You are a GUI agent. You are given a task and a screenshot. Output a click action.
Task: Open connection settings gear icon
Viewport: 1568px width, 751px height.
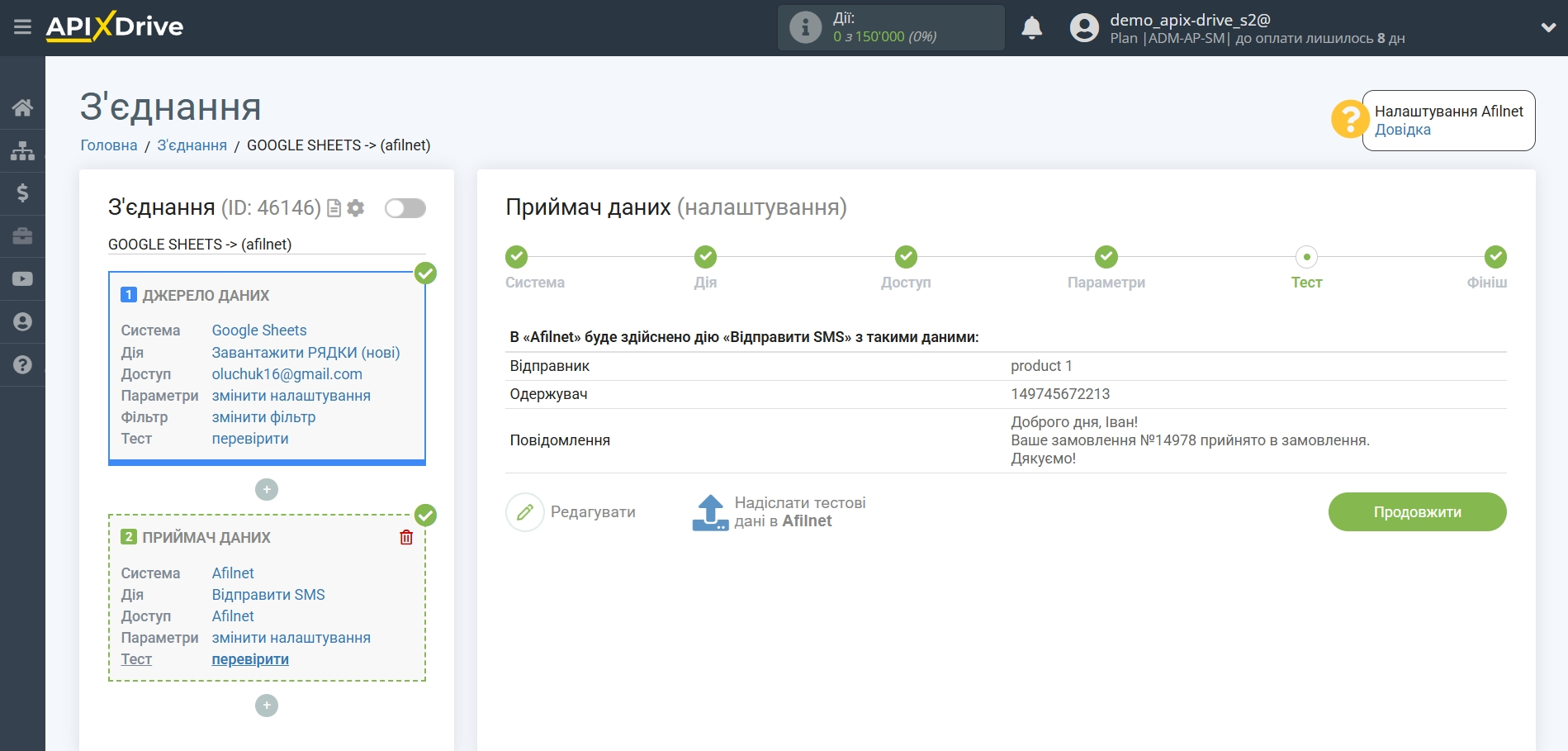click(x=356, y=208)
